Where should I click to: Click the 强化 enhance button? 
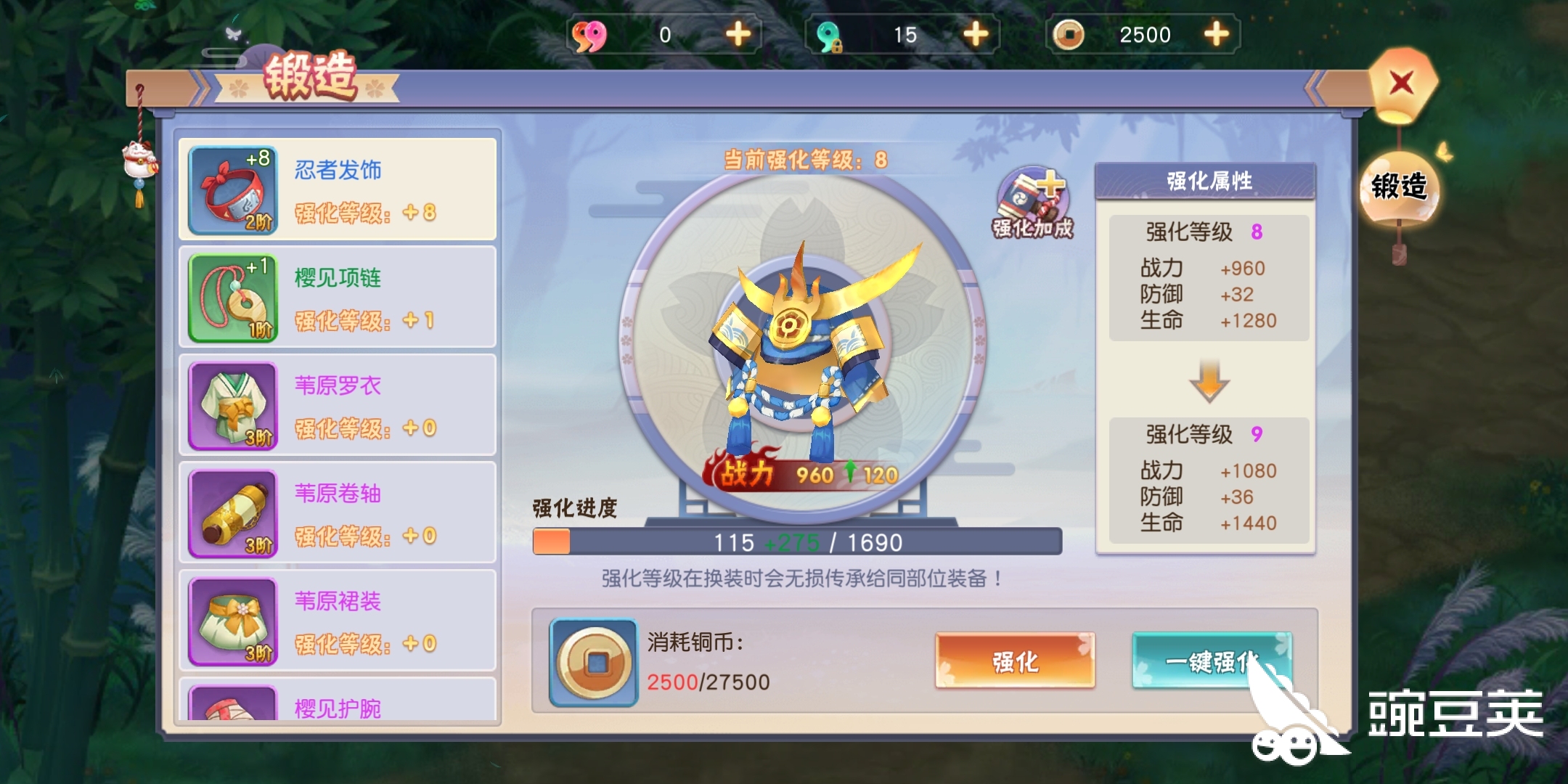click(x=1015, y=661)
